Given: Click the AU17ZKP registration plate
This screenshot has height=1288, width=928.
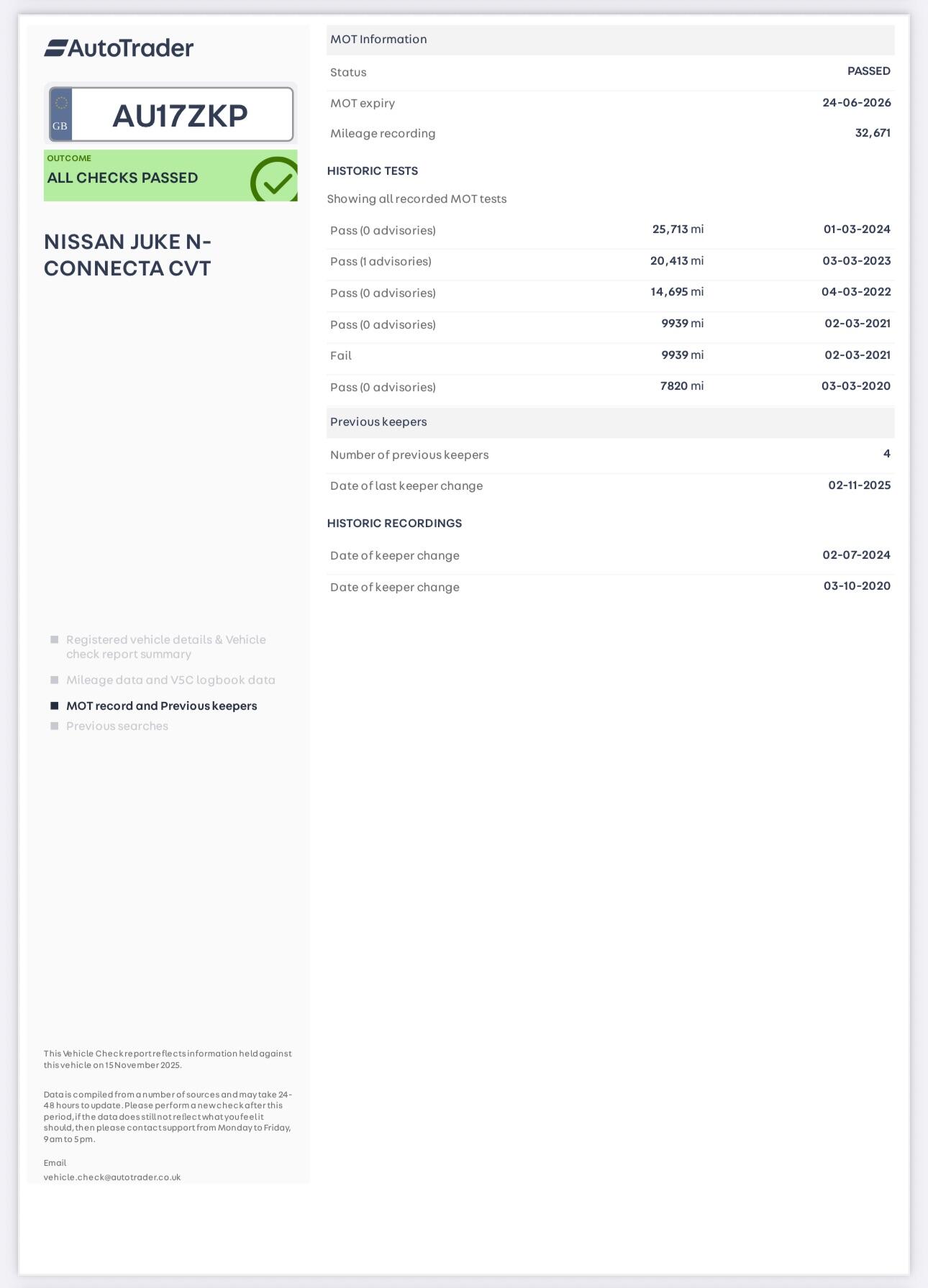Looking at the screenshot, I should (x=180, y=116).
